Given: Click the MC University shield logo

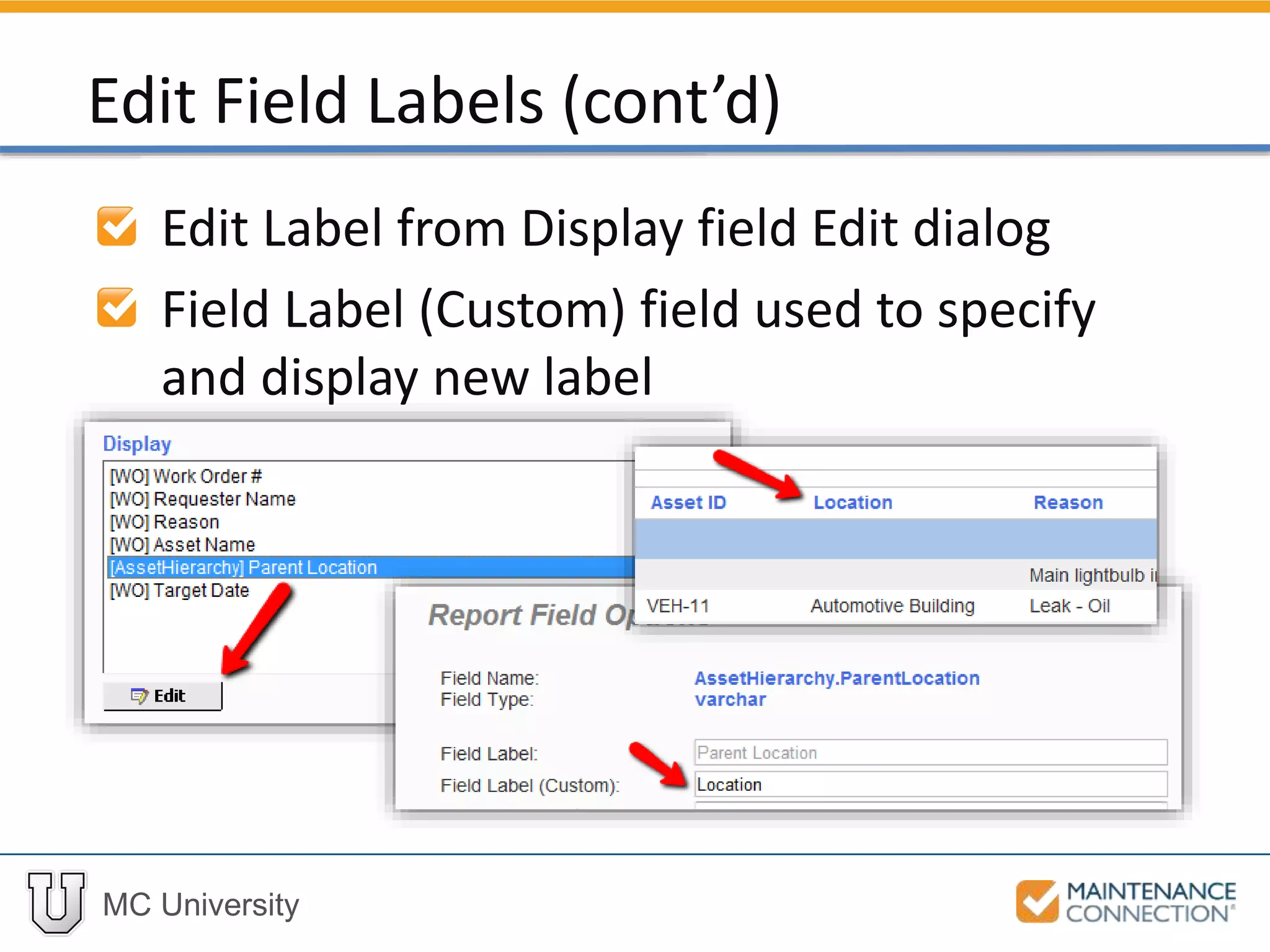Looking at the screenshot, I should [x=56, y=902].
